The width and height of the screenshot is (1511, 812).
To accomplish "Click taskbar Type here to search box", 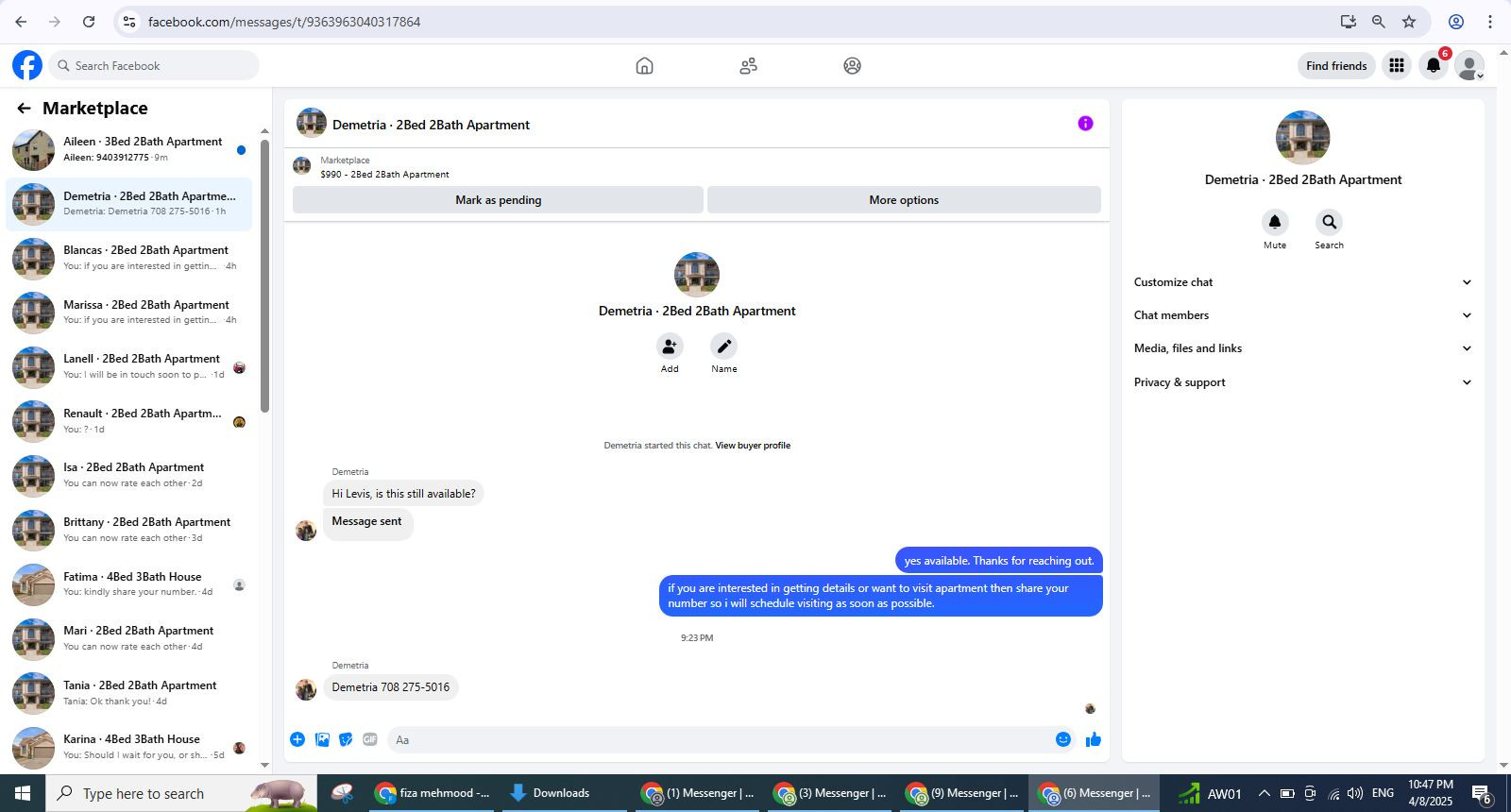I will 181,793.
